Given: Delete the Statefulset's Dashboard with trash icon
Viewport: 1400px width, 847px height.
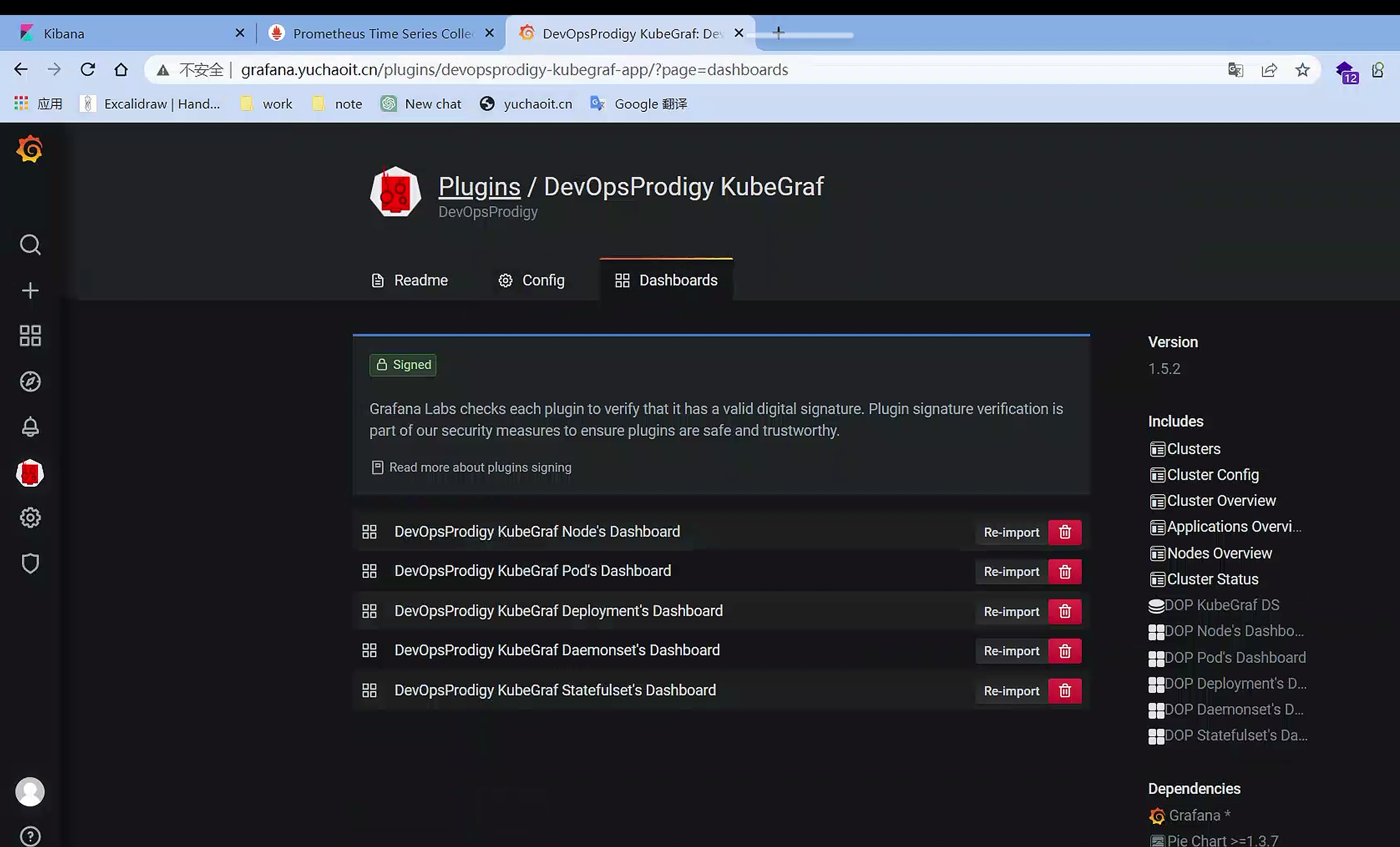Looking at the screenshot, I should point(1064,691).
